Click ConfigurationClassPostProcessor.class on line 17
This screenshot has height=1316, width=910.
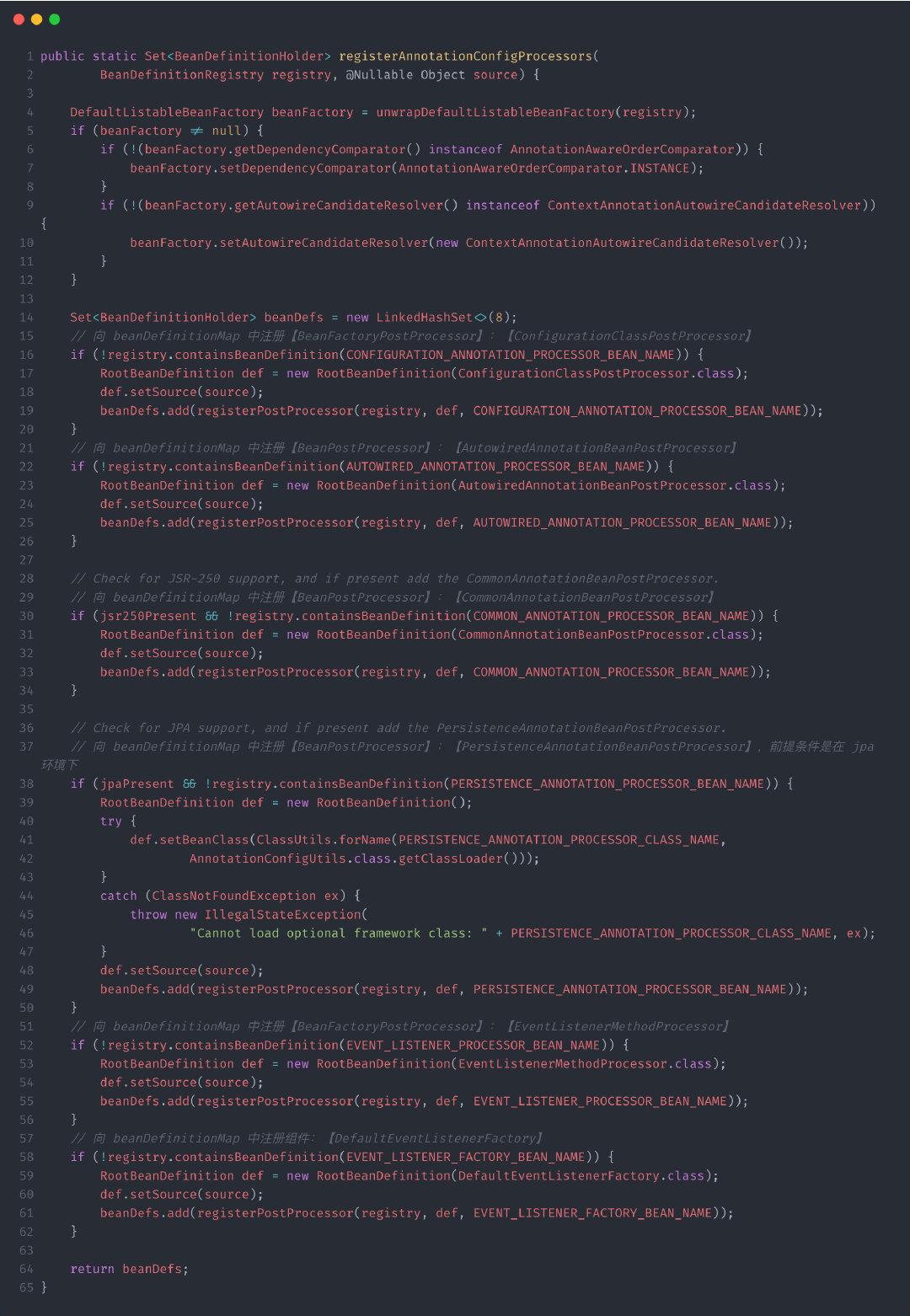point(597,373)
